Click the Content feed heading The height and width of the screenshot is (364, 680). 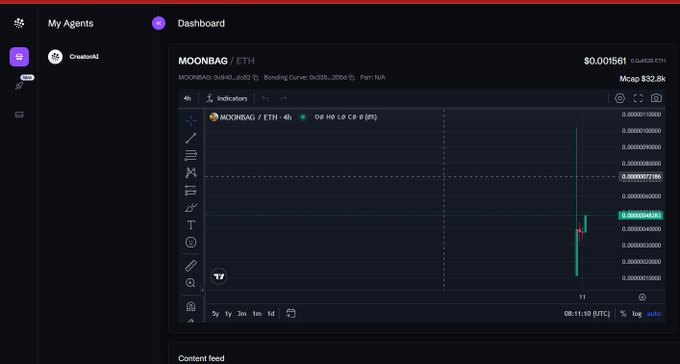coord(201,358)
